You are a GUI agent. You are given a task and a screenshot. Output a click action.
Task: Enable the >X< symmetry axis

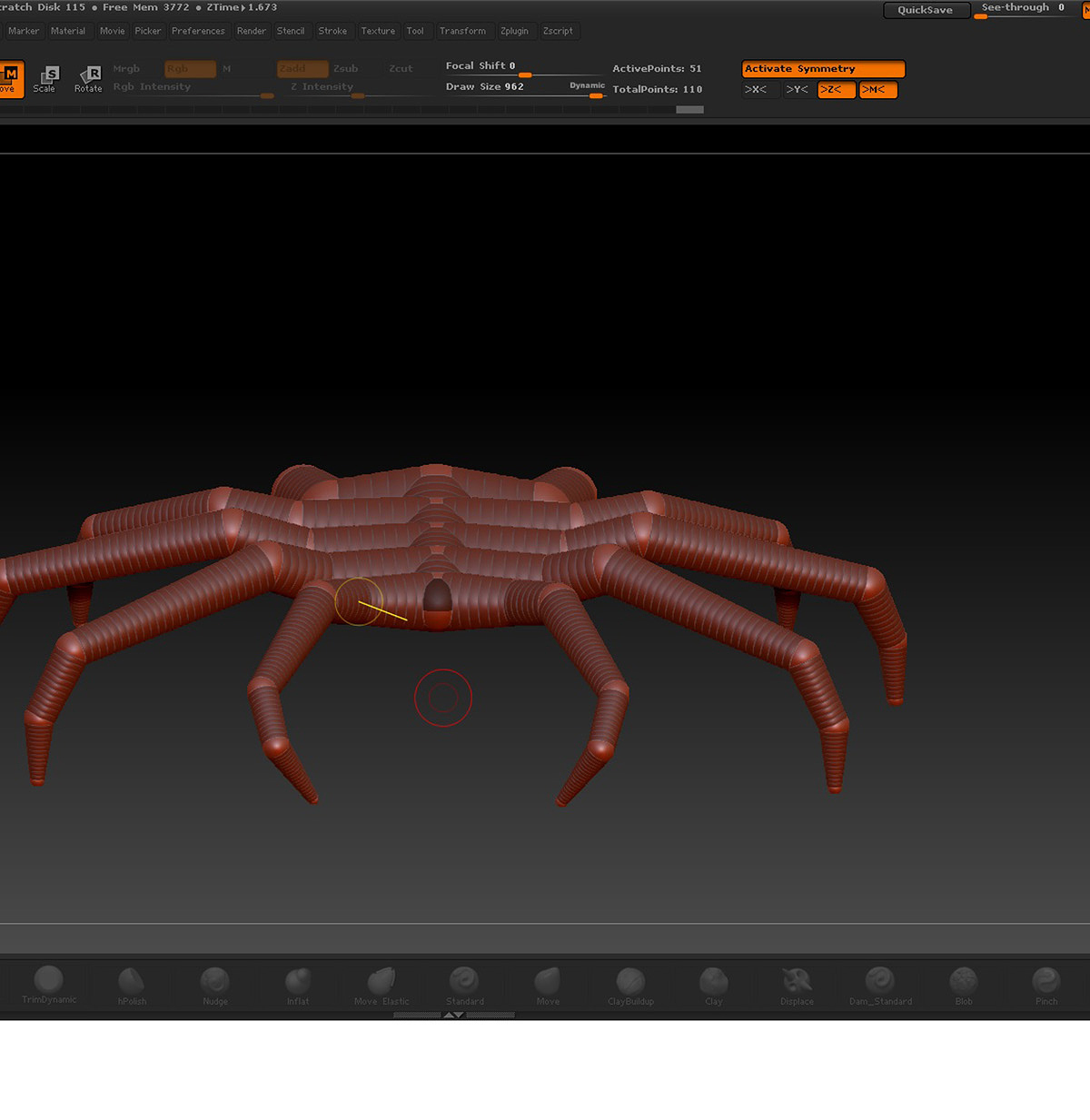tap(758, 89)
